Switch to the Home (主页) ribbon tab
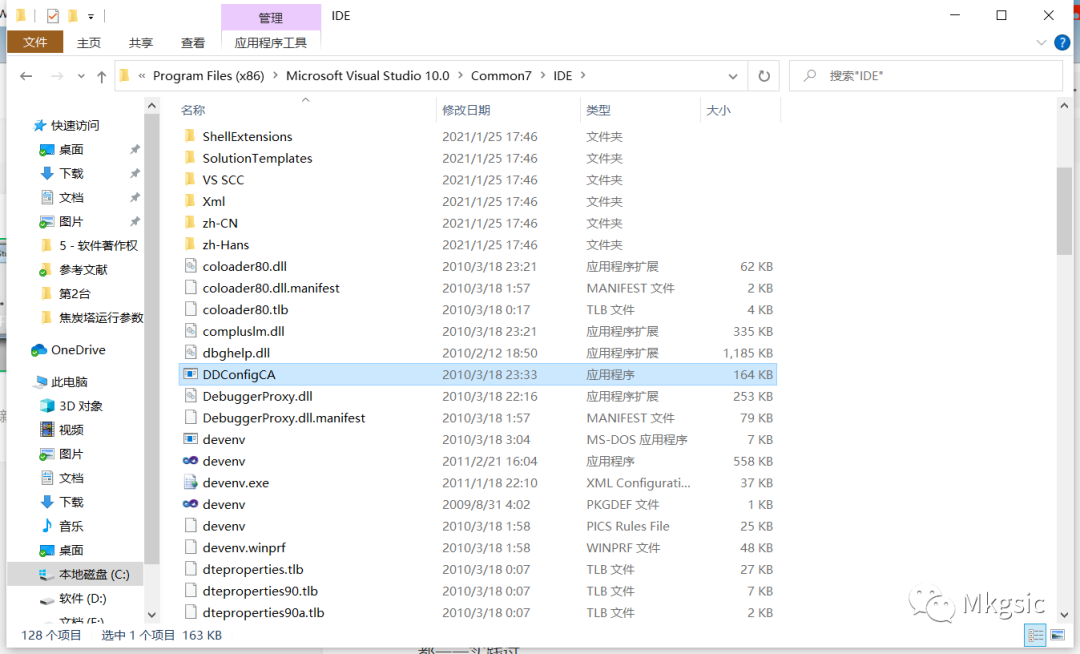Screen dimensions: 1080x654 [89, 43]
